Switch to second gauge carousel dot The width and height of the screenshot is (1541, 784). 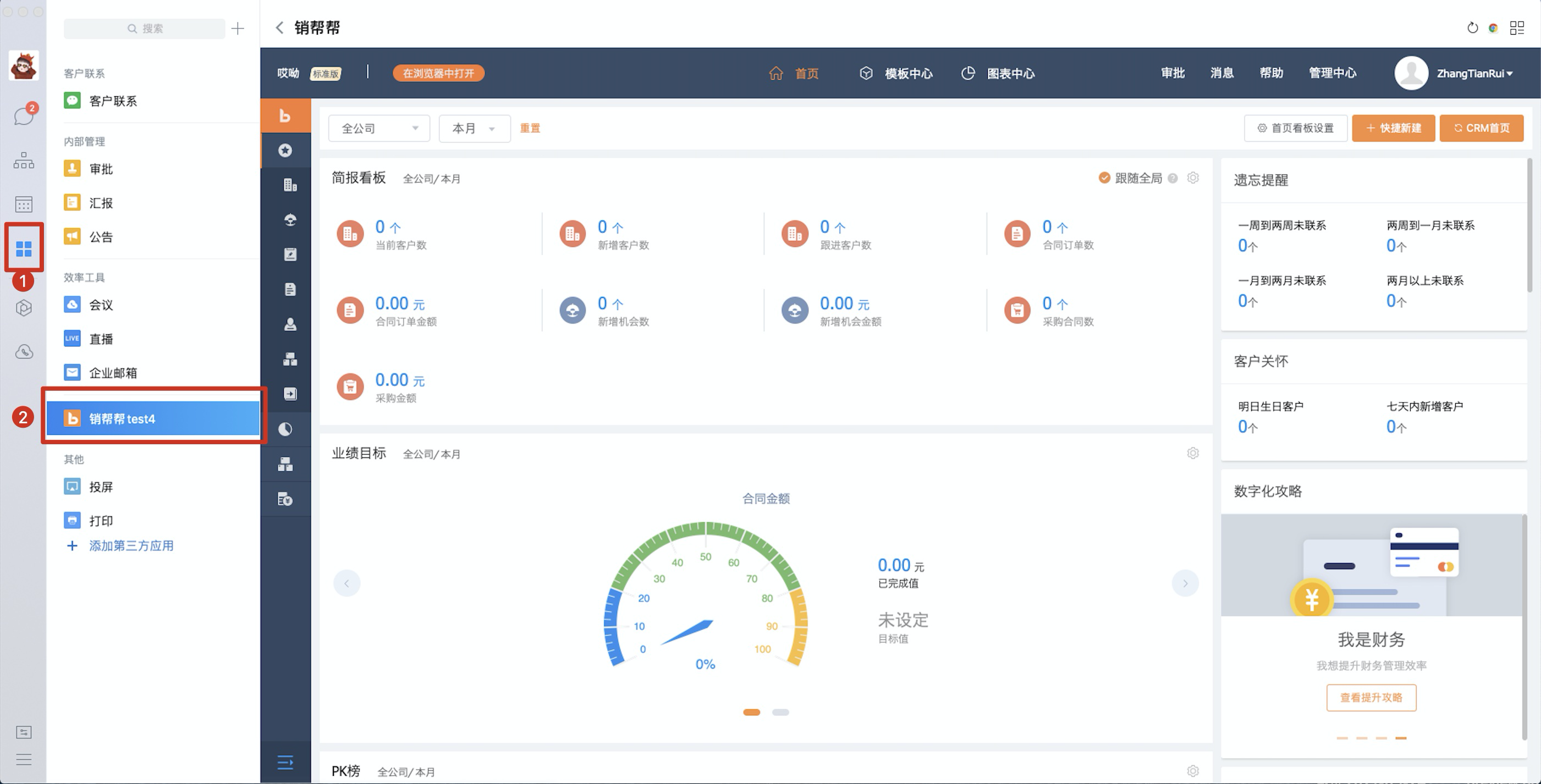(780, 712)
